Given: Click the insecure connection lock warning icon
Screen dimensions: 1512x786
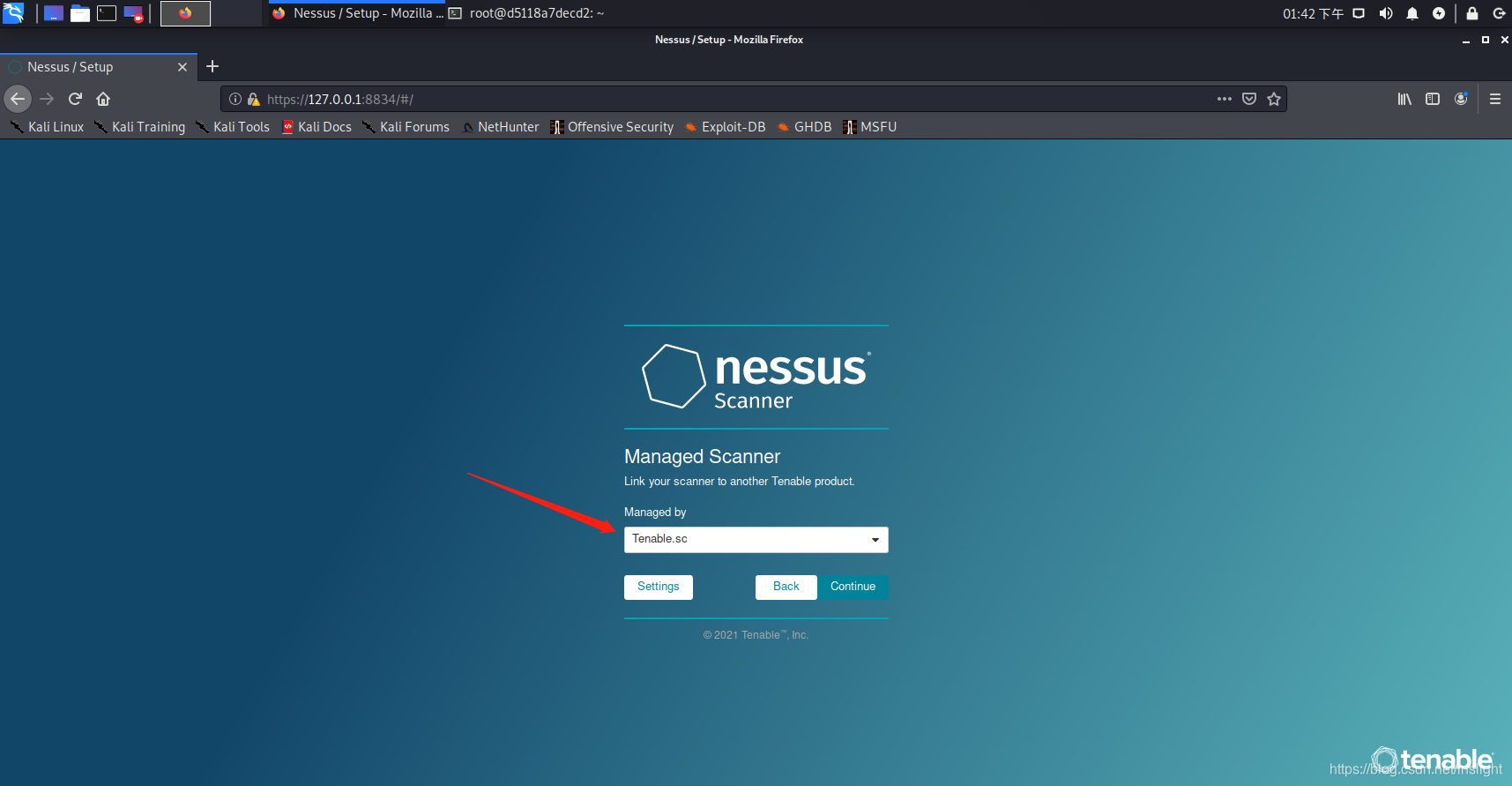Looking at the screenshot, I should tap(254, 99).
